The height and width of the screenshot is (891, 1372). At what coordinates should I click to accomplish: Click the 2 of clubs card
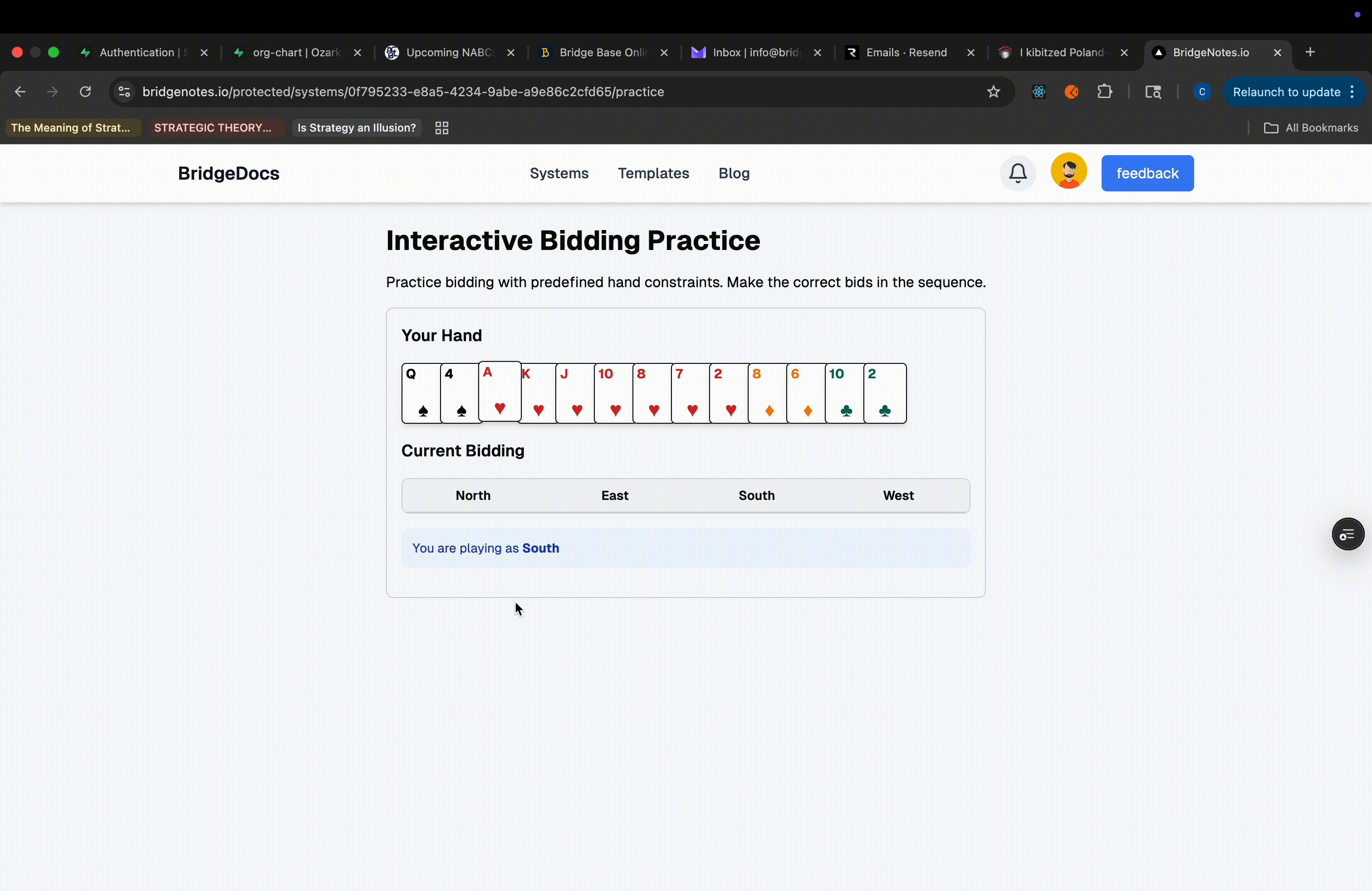click(885, 394)
